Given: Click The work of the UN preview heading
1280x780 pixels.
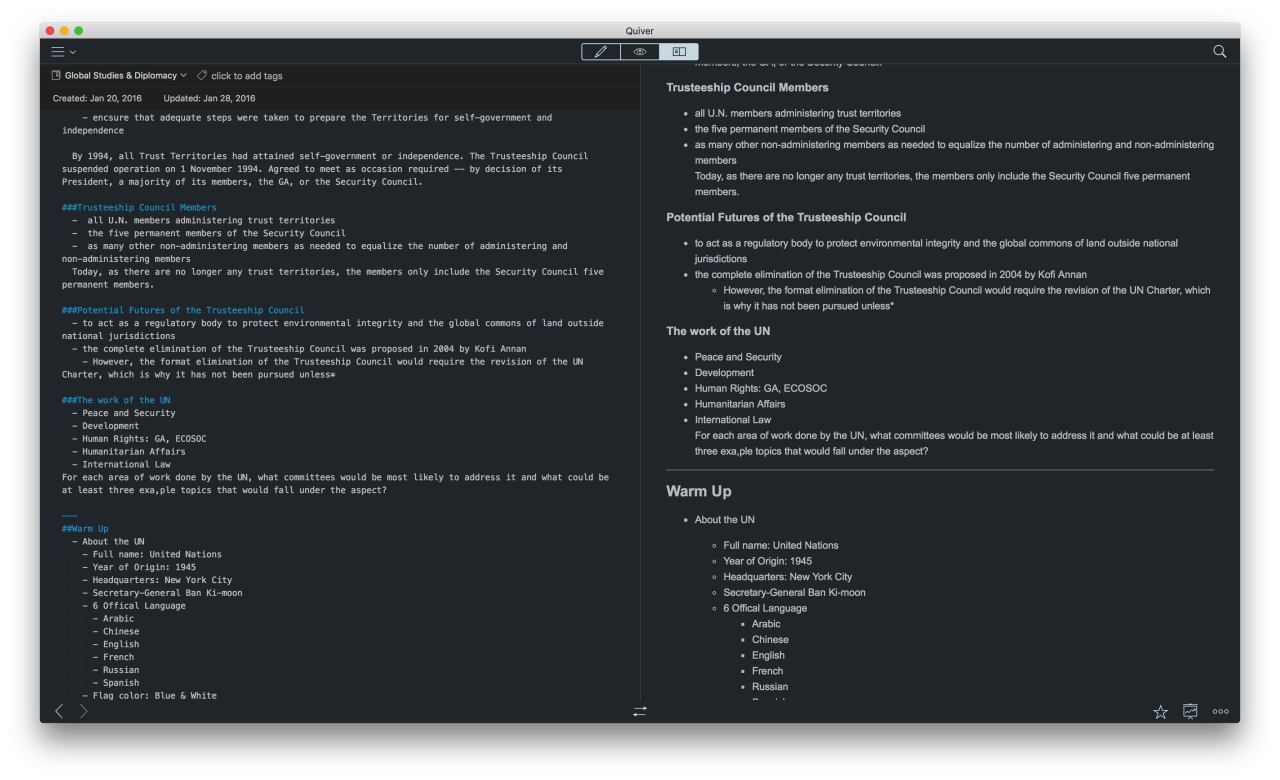Looking at the screenshot, I should pyautogui.click(x=718, y=331).
